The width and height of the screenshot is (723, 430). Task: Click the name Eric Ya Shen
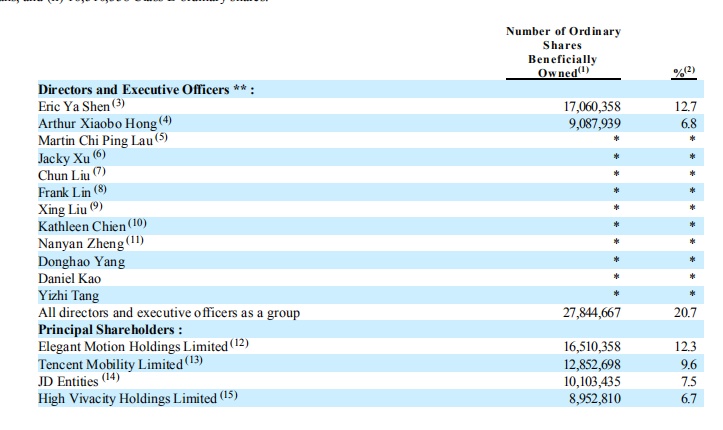74,106
